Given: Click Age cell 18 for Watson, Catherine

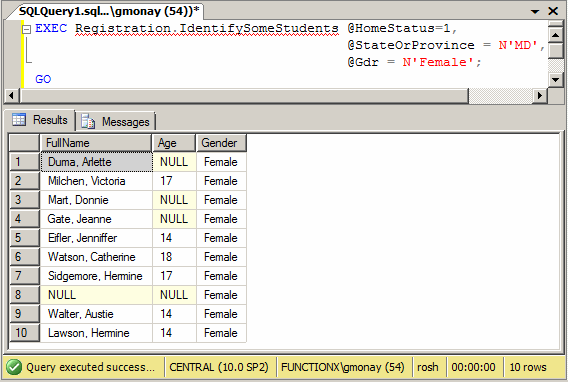Looking at the screenshot, I should 174,257.
